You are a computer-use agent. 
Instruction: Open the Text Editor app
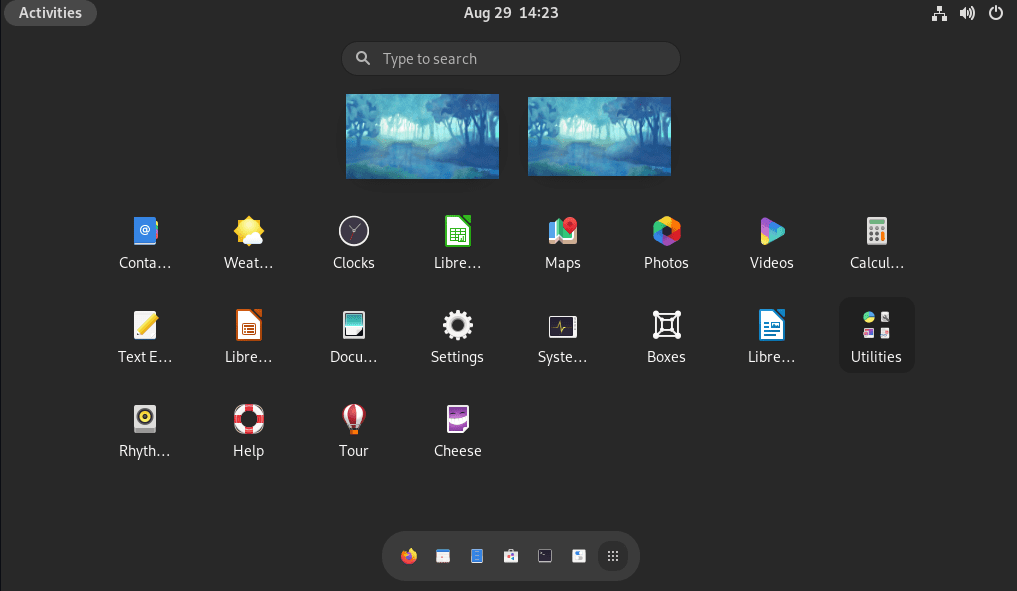145,336
